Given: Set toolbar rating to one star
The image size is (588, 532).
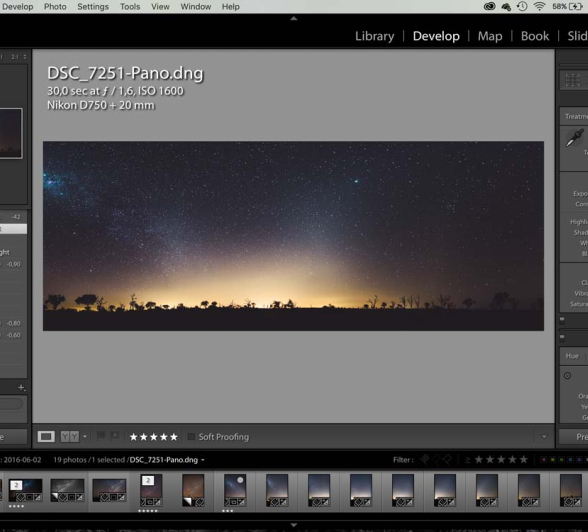Looking at the screenshot, I should [134, 437].
